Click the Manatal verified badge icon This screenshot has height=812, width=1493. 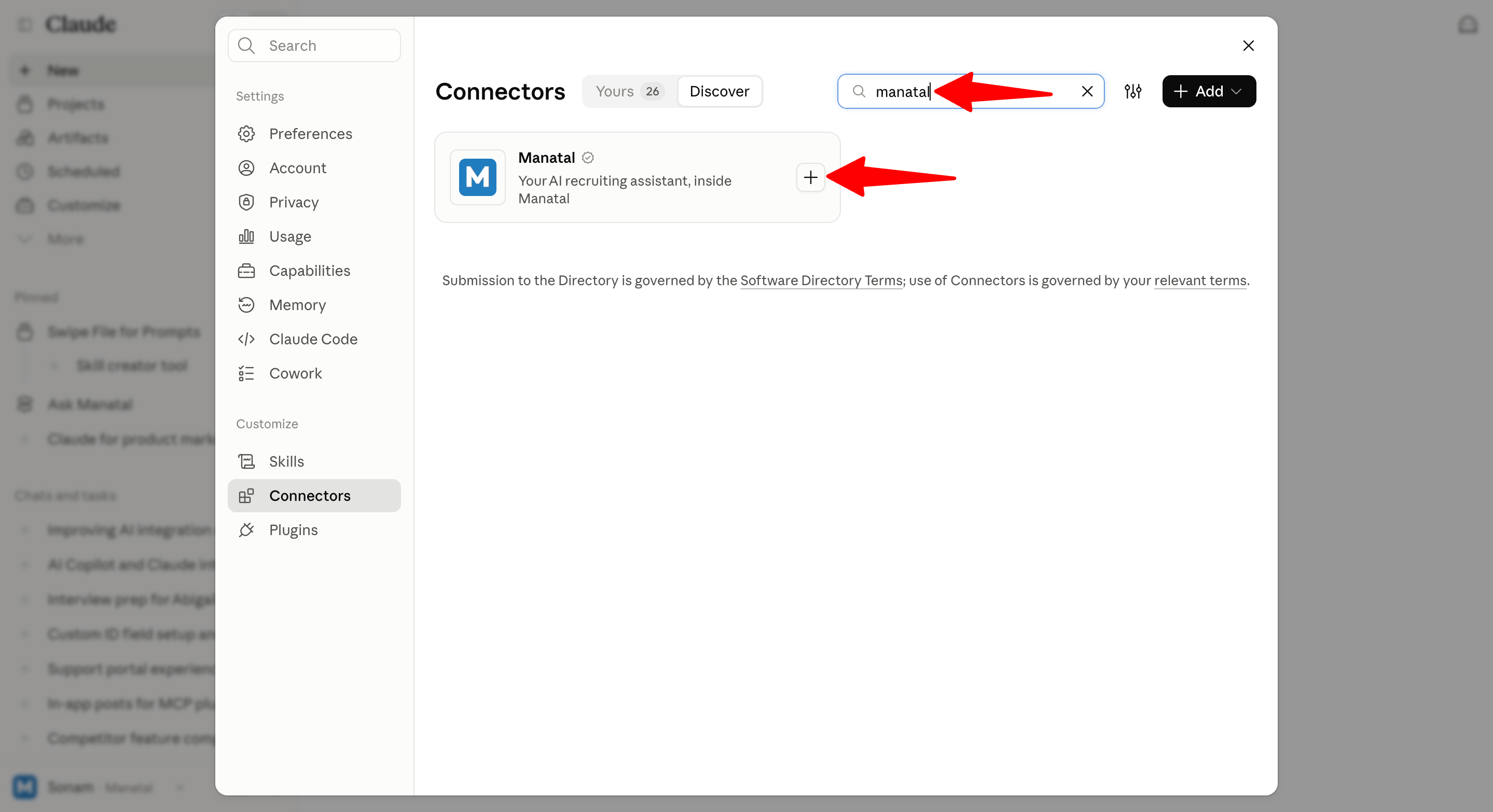[x=588, y=158]
